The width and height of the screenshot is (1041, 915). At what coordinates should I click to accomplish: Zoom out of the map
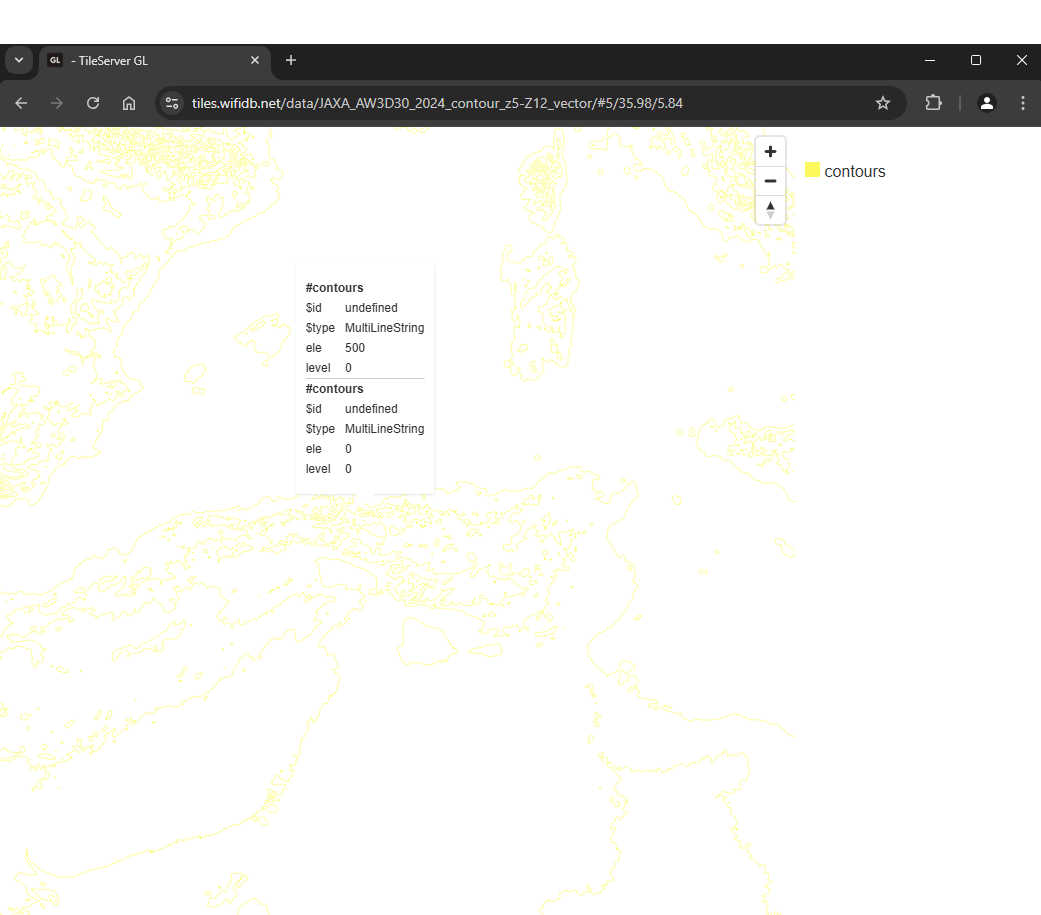(x=770, y=181)
